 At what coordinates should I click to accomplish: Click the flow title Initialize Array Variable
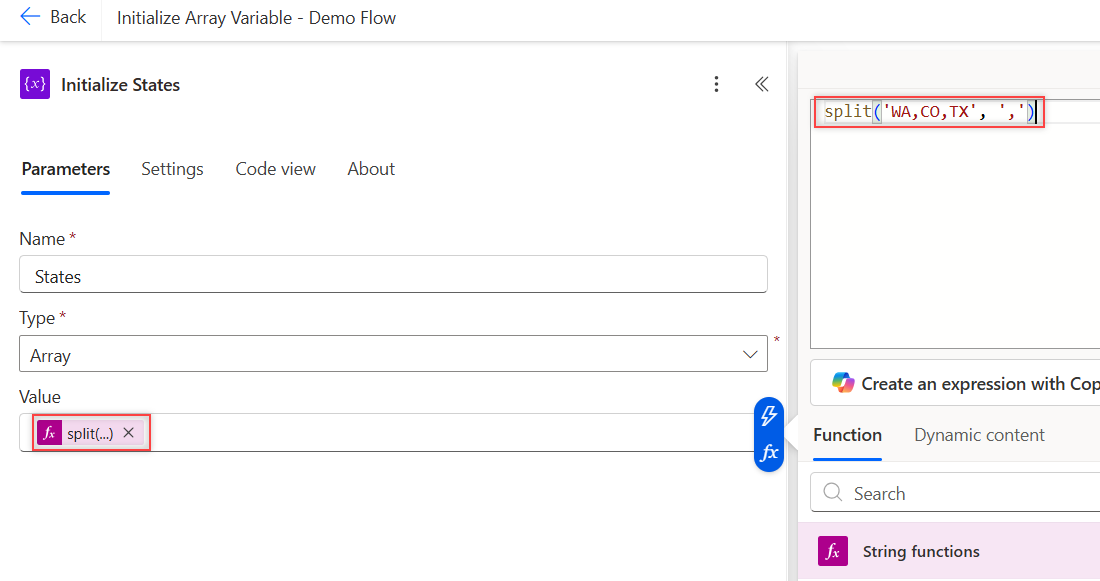click(x=256, y=18)
